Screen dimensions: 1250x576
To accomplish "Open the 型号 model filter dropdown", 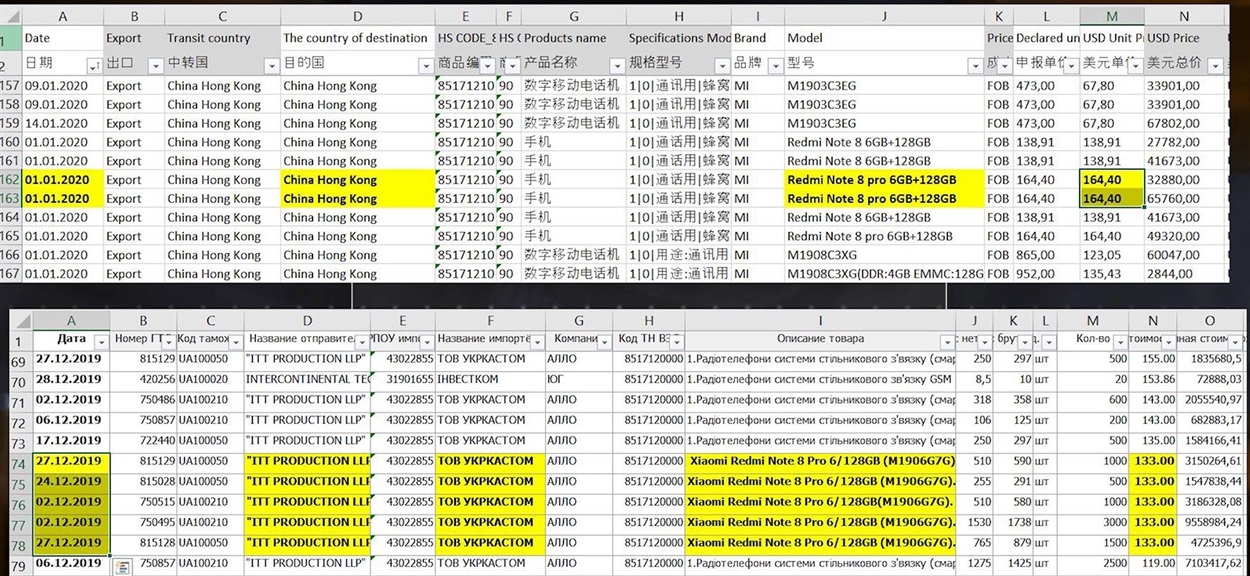I will [x=975, y=66].
